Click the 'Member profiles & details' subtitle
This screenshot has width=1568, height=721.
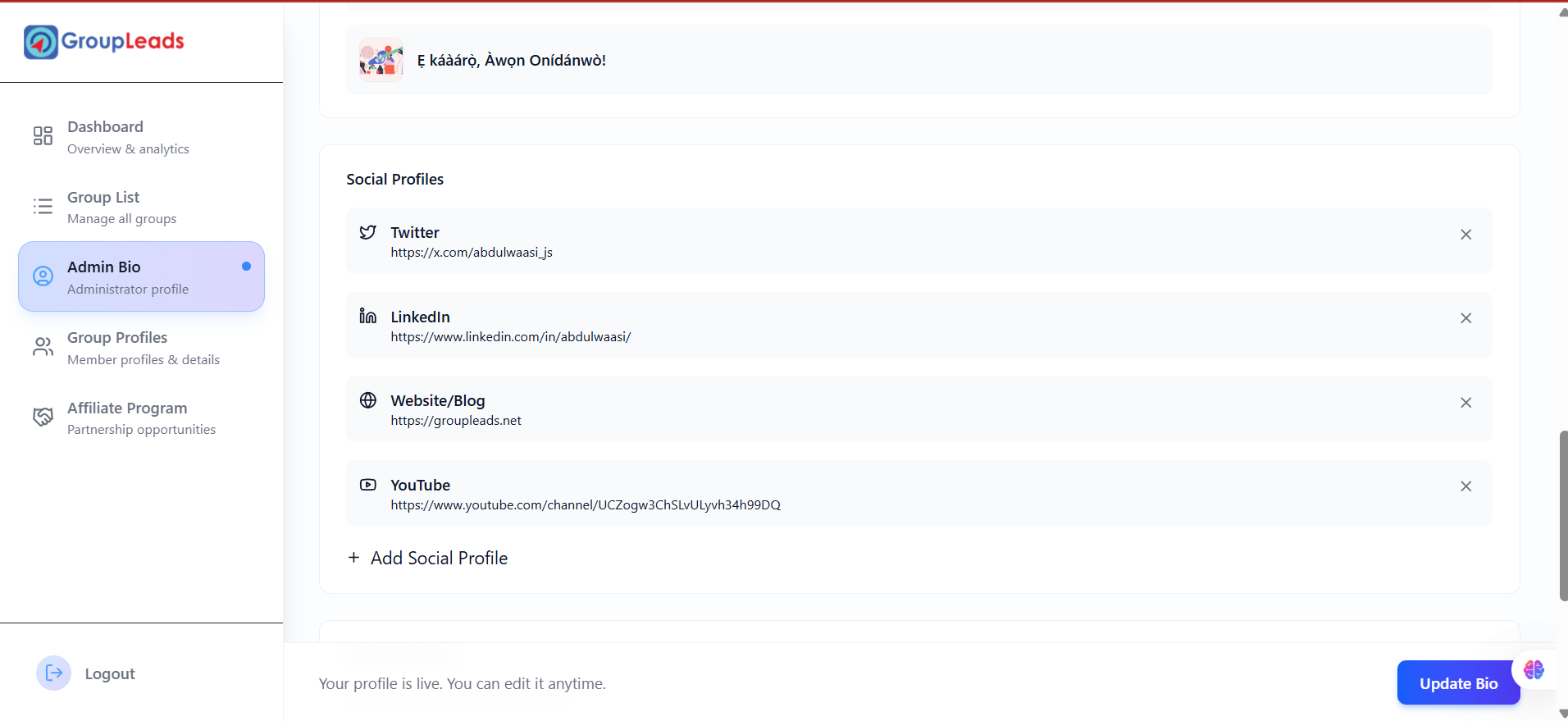[x=144, y=359]
